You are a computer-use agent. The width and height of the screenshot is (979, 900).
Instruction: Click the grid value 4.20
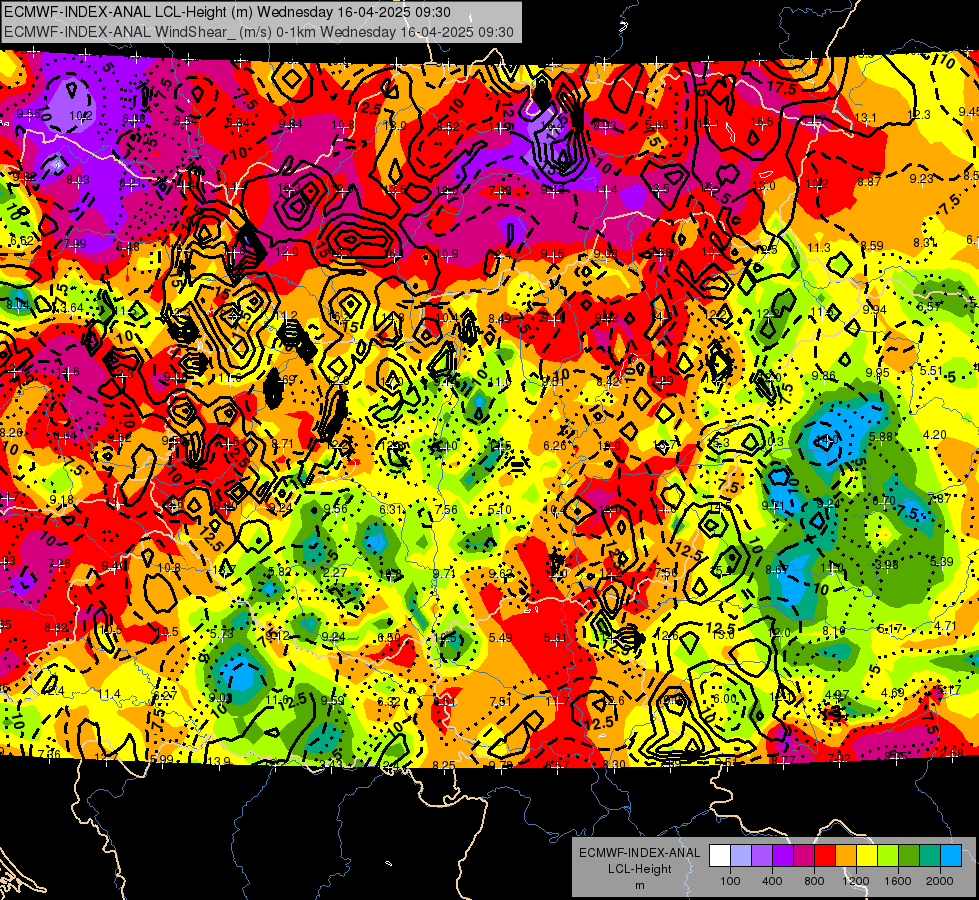point(935,434)
